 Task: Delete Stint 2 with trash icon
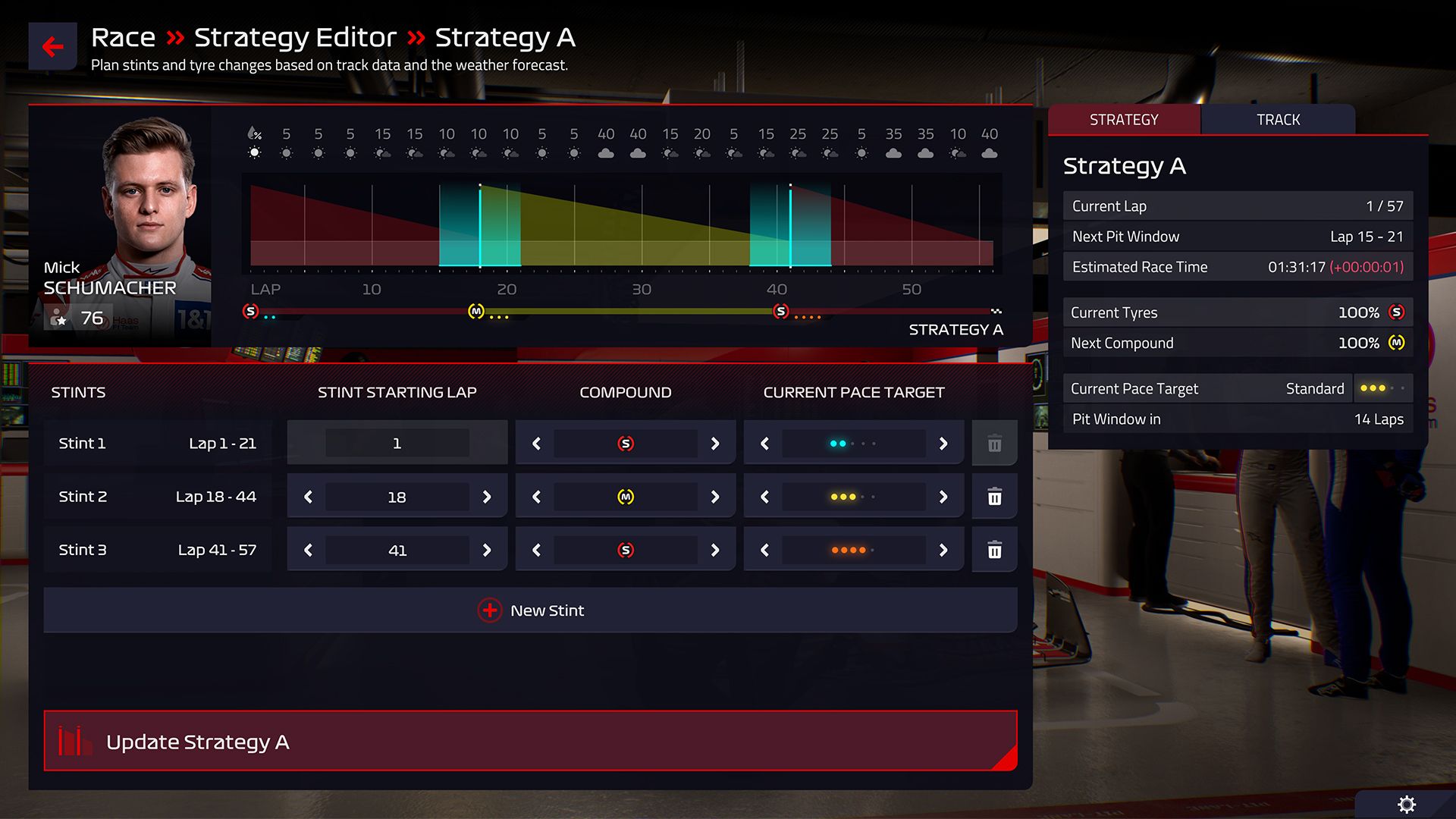[x=994, y=497]
